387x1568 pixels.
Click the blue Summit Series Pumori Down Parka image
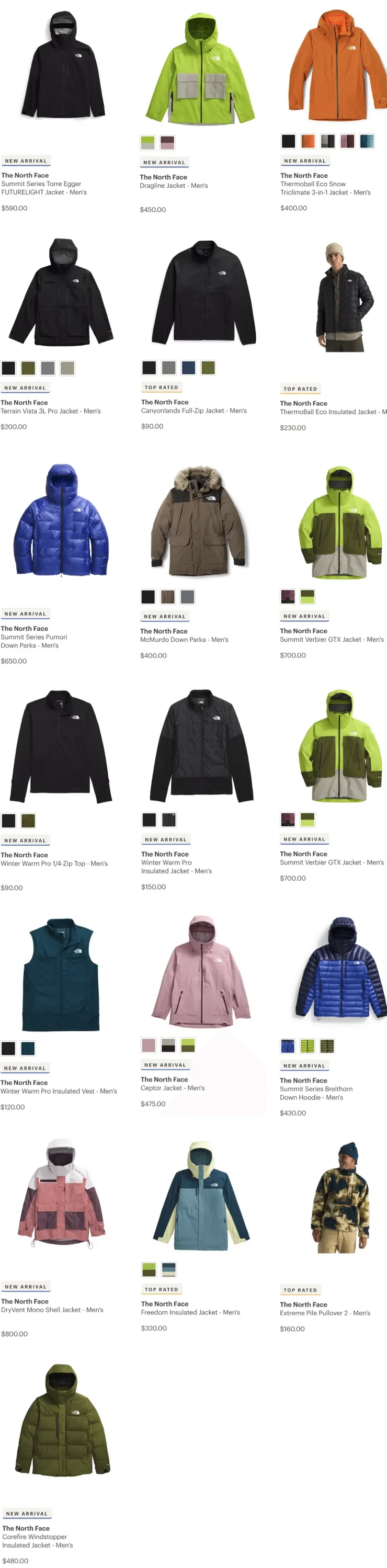pos(61,520)
